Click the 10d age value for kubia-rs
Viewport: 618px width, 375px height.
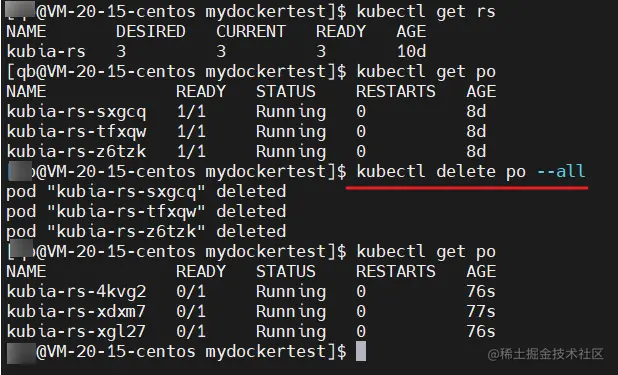tap(411, 52)
